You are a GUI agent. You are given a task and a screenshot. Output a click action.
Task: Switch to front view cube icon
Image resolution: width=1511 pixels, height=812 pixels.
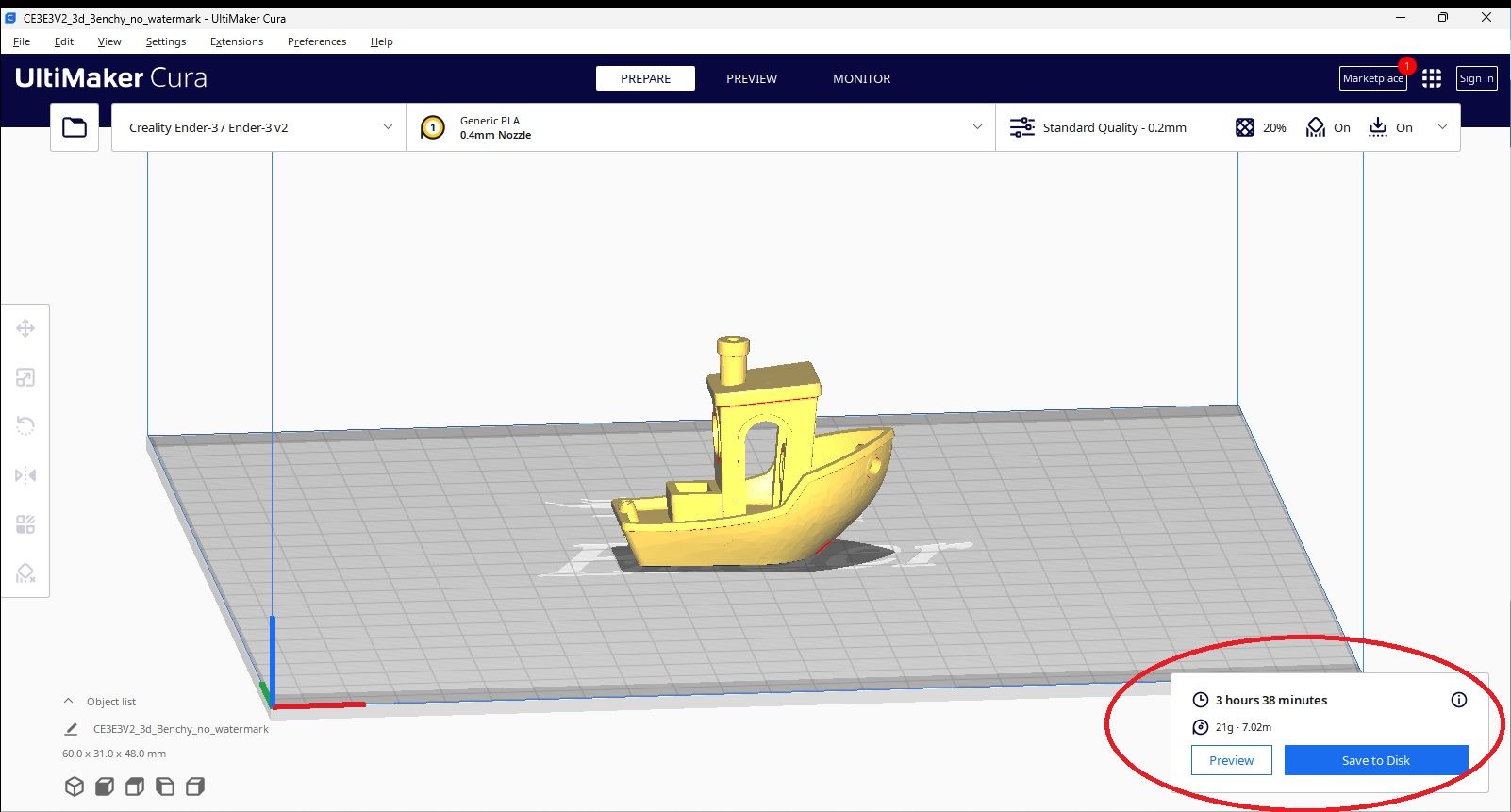click(105, 787)
